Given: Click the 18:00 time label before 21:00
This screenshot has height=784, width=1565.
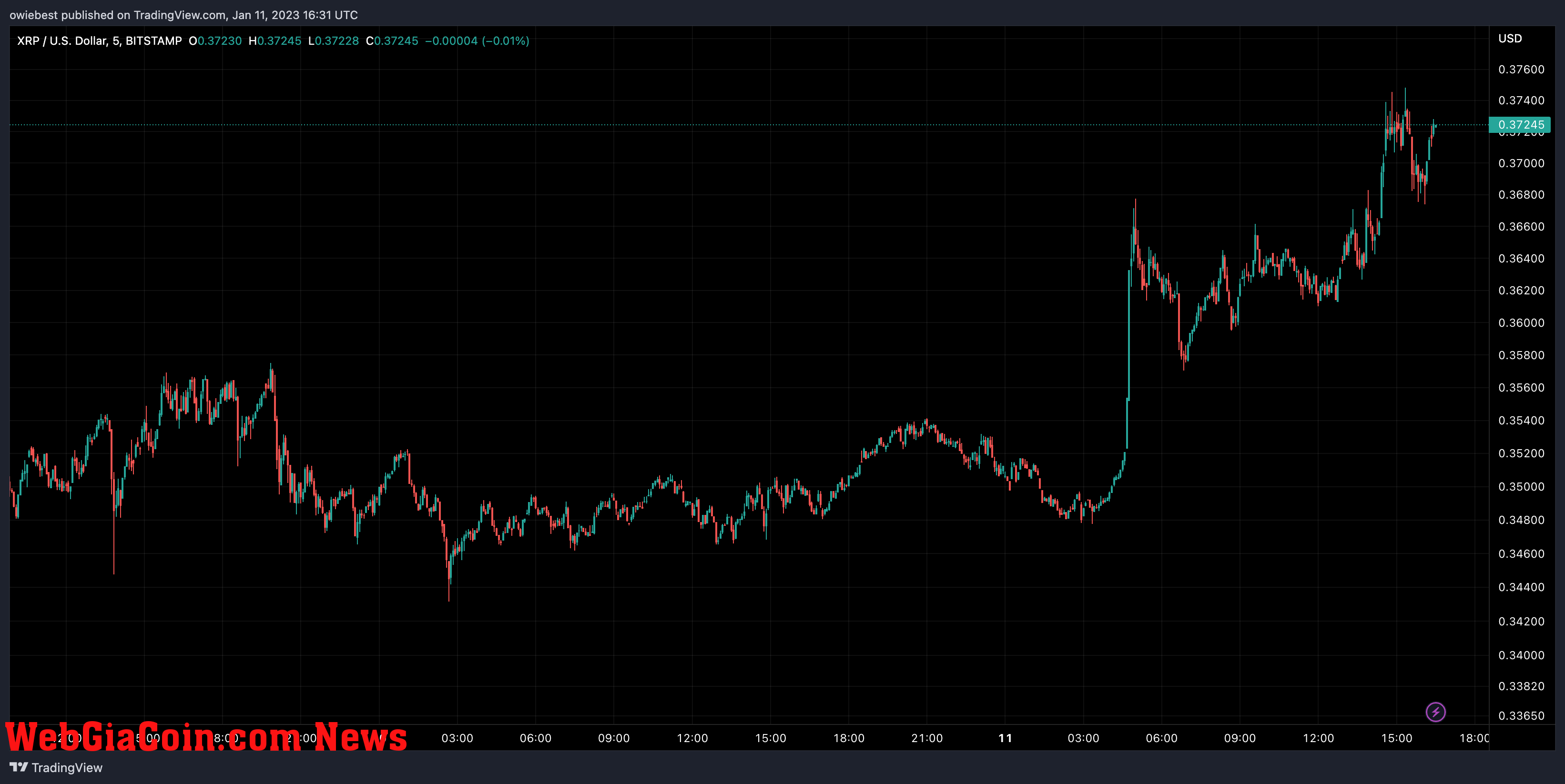Looking at the screenshot, I should click(849, 738).
